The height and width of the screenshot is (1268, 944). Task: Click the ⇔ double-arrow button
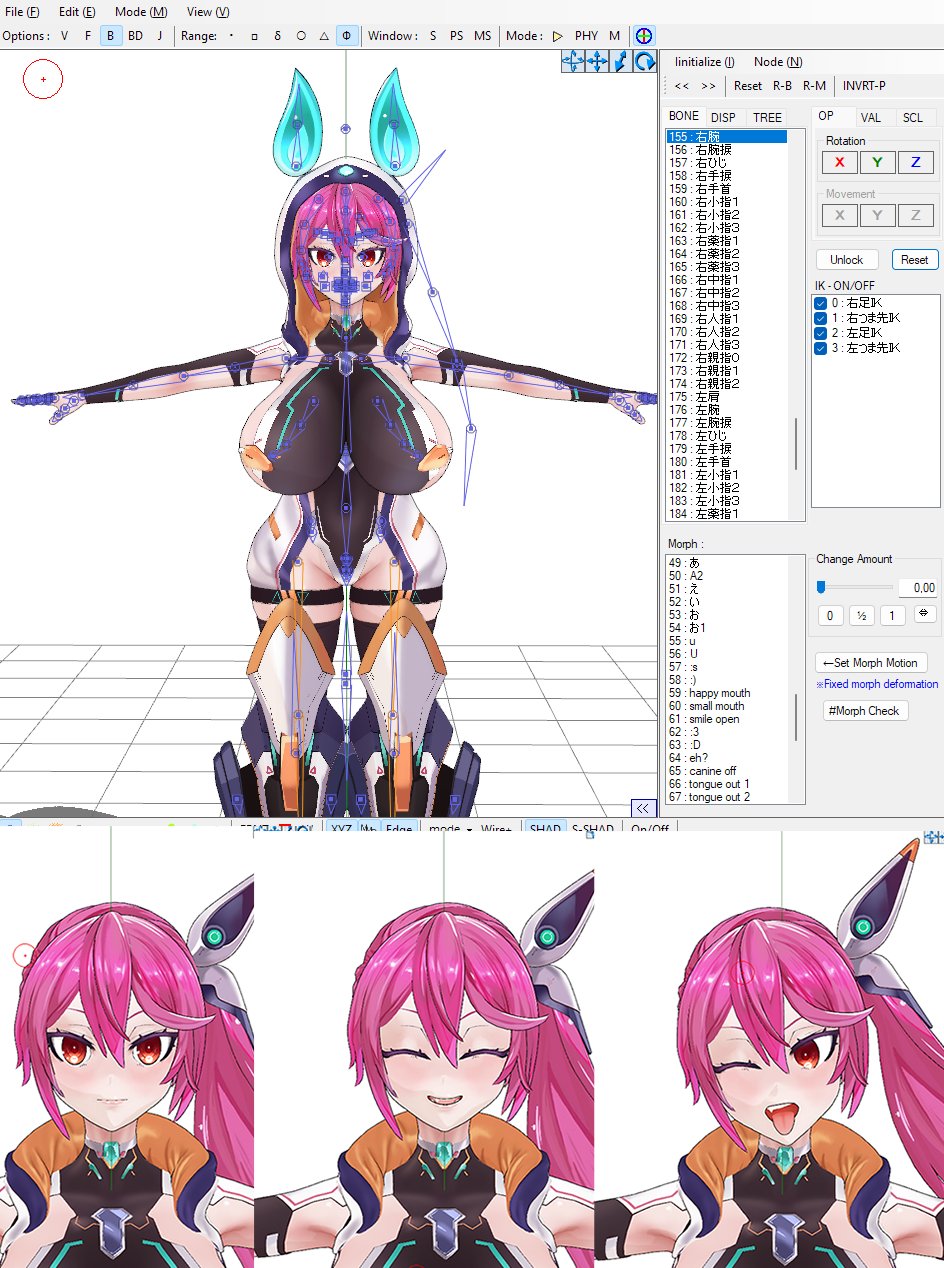point(923,613)
